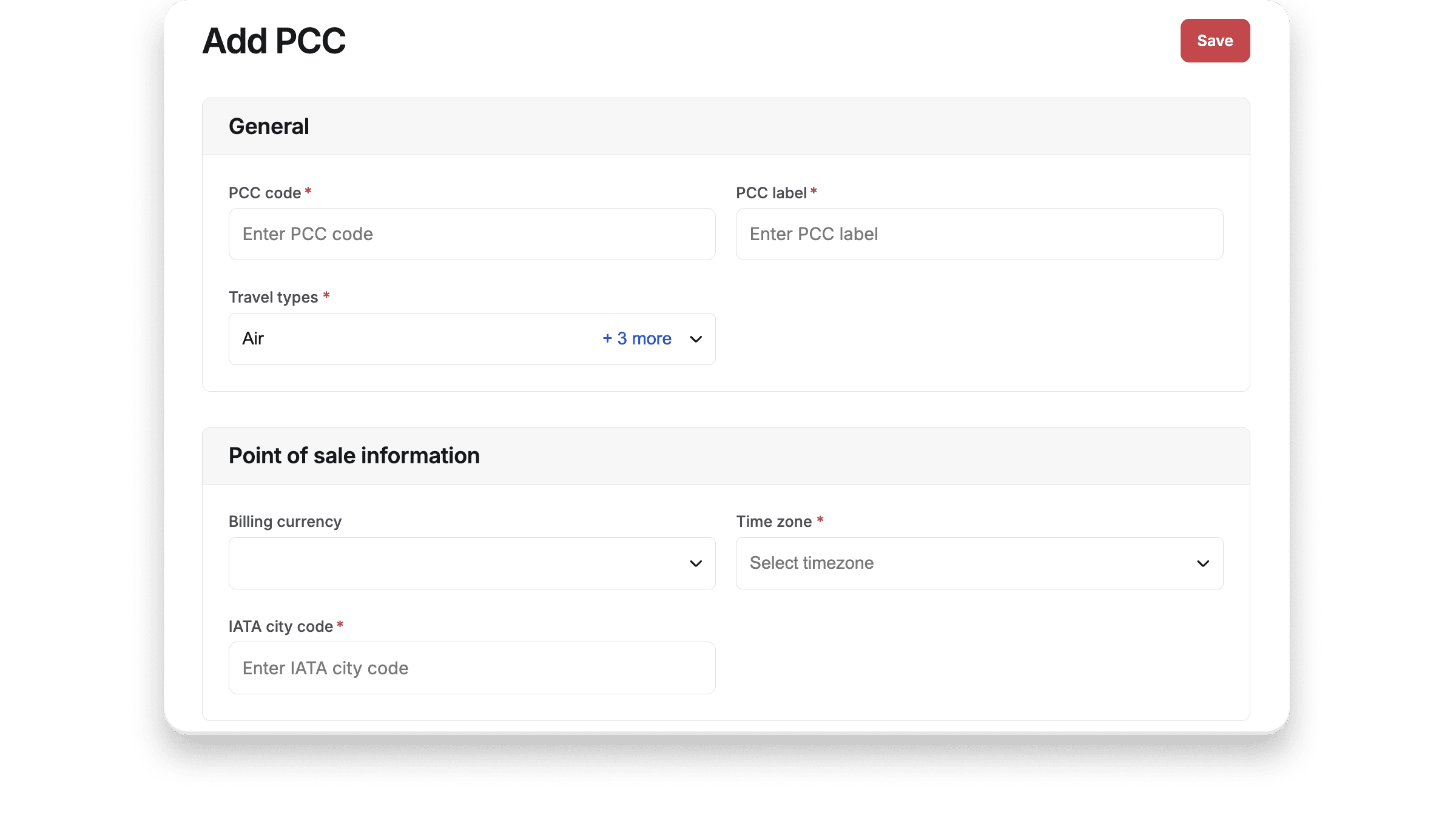The image size is (1456, 815).
Task: Focus the Enter IATA city code field
Action: tap(472, 668)
